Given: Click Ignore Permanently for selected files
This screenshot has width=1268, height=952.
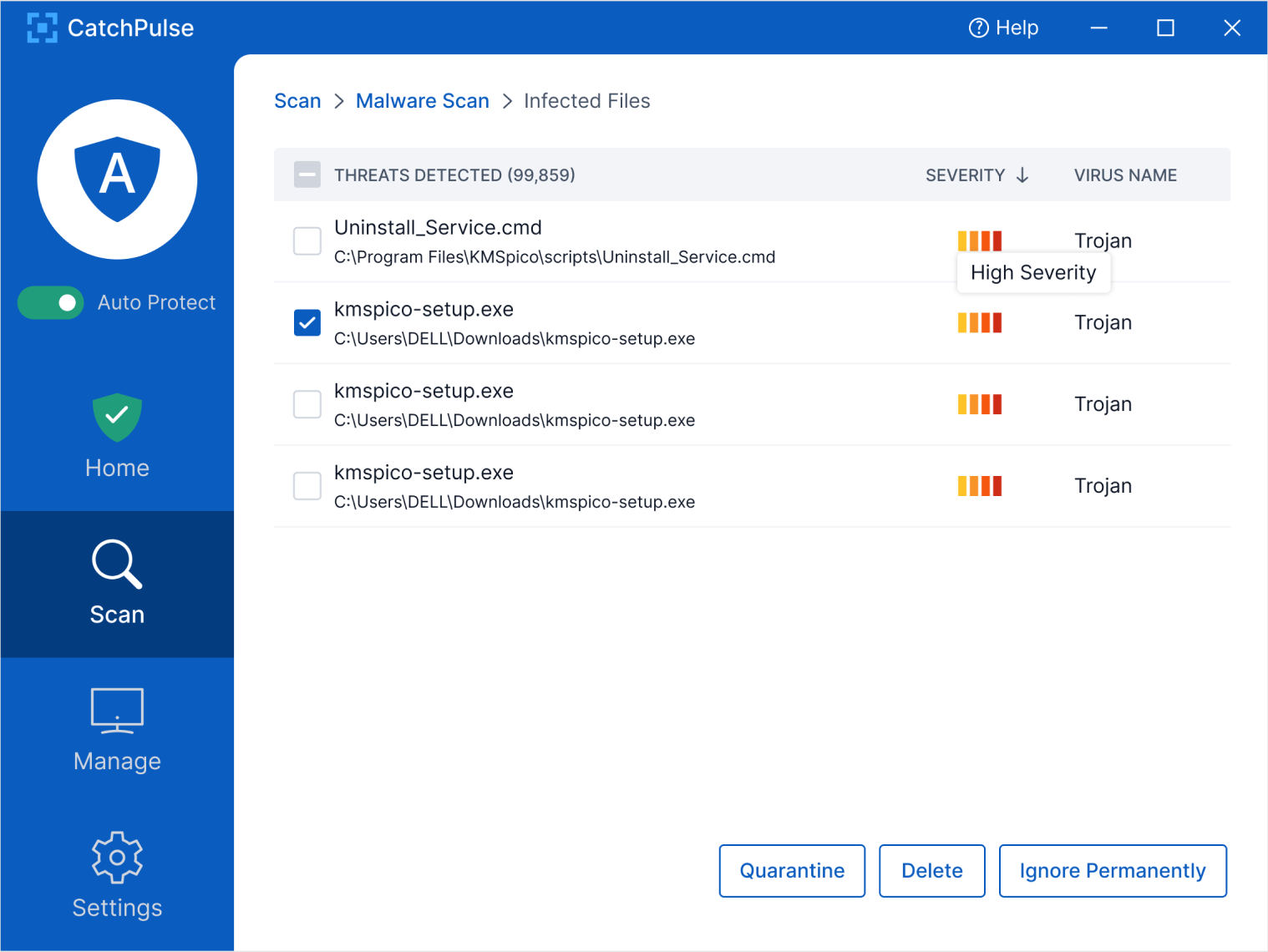Looking at the screenshot, I should pos(1112,870).
